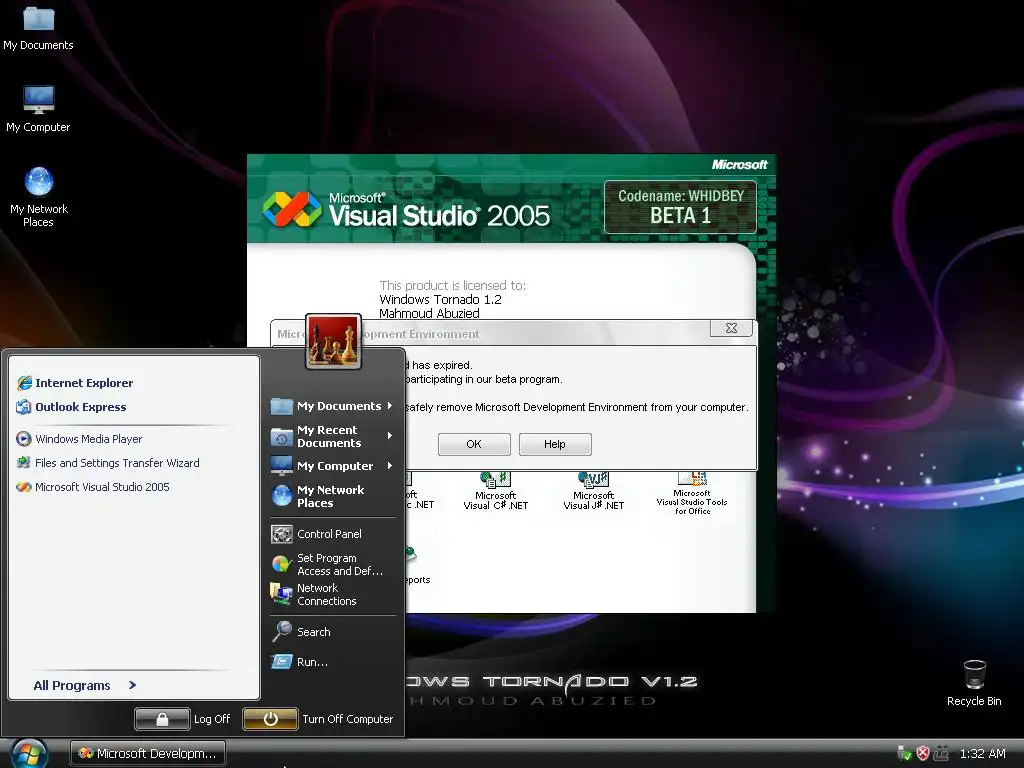Select Microsoft Developm... taskbar button
Screen dimensions: 1024x768
coord(148,754)
